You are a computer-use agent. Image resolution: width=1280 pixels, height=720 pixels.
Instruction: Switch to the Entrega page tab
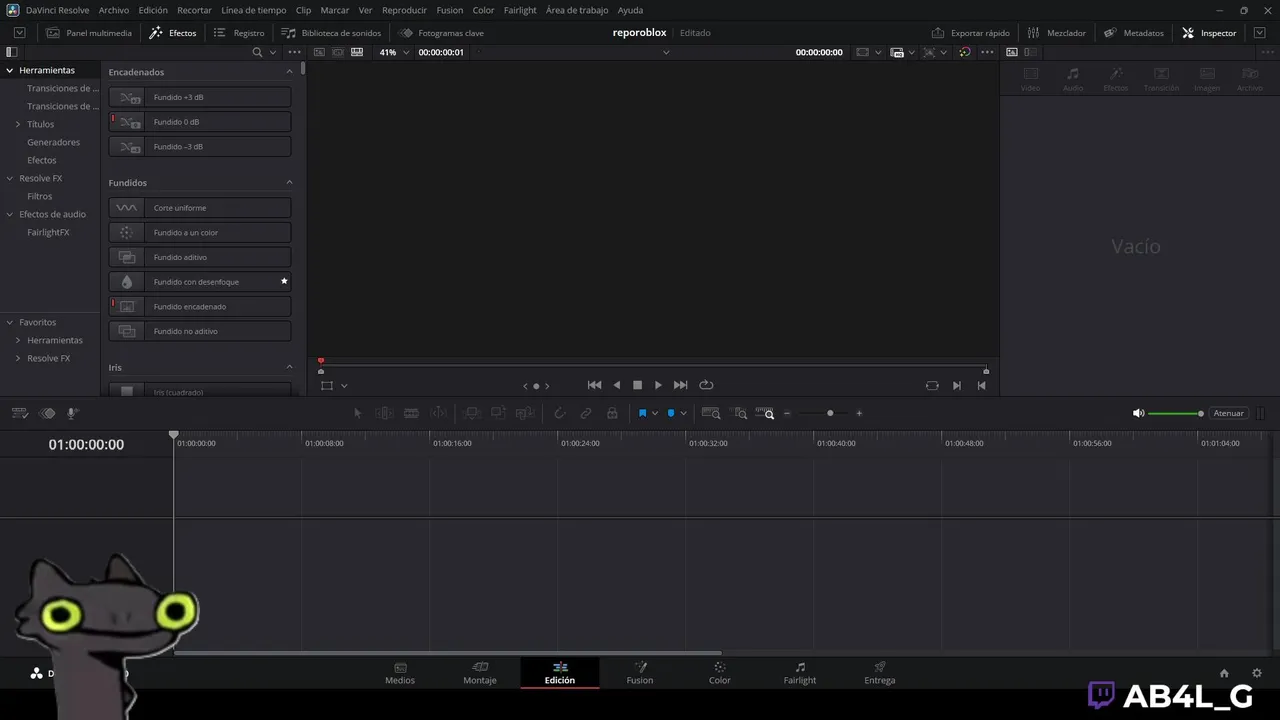pyautogui.click(x=880, y=673)
